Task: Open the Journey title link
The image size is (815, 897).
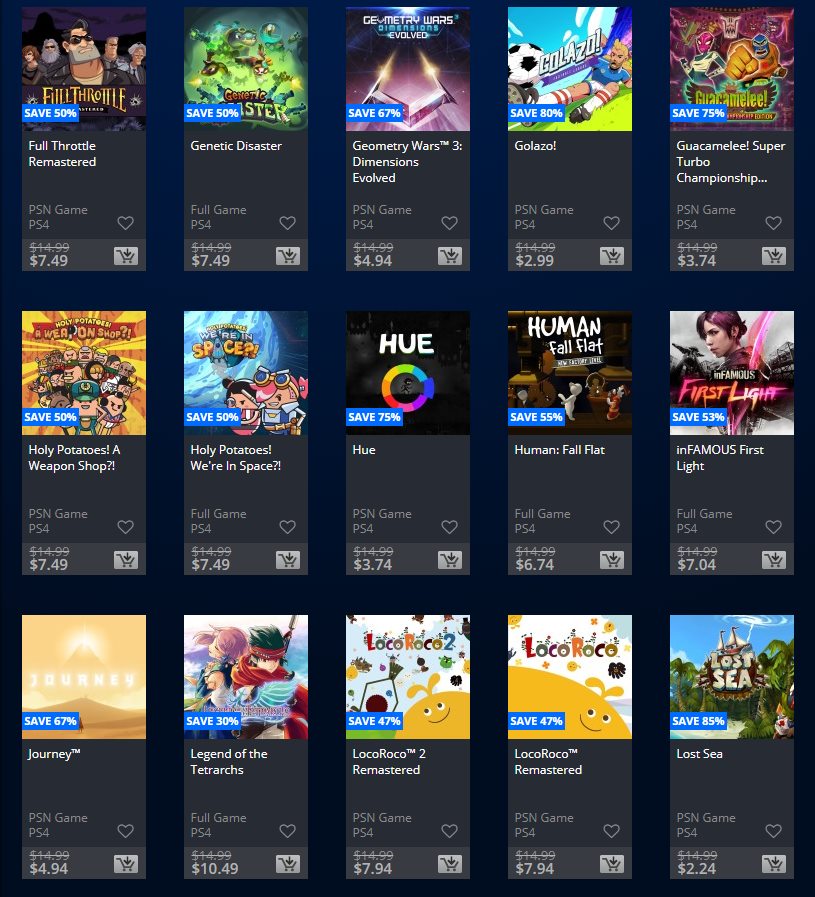Action: click(x=54, y=754)
